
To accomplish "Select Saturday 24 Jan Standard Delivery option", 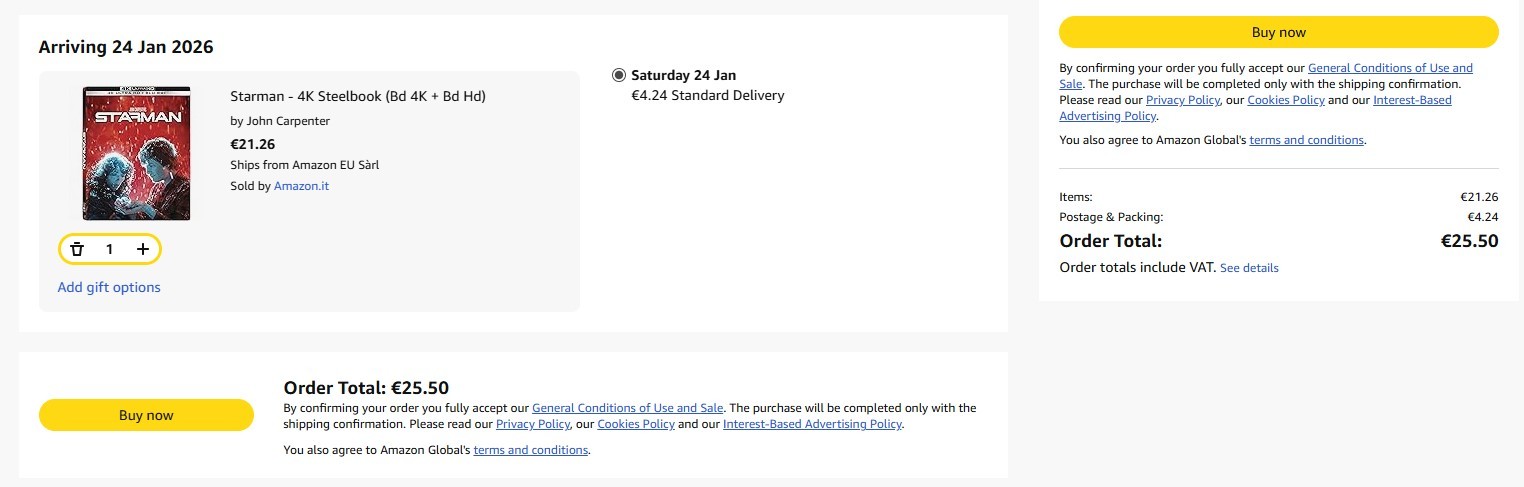I will point(619,75).
